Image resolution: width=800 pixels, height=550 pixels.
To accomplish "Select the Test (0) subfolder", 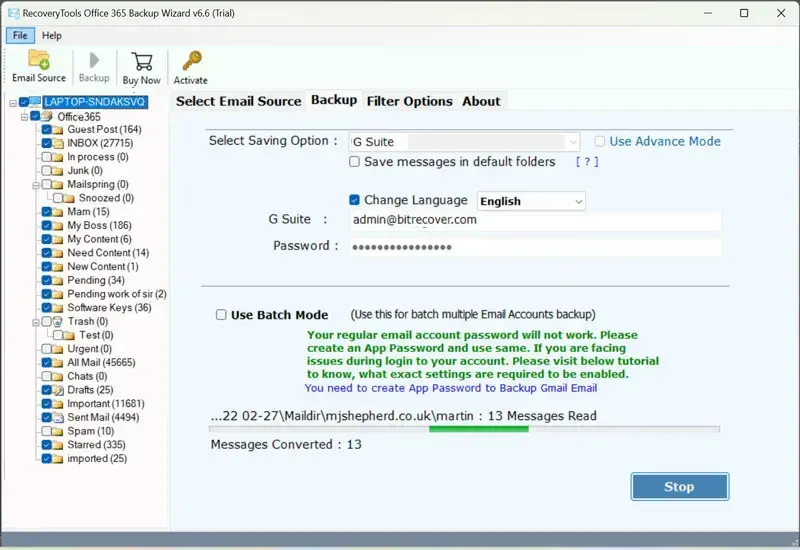I will pos(96,335).
